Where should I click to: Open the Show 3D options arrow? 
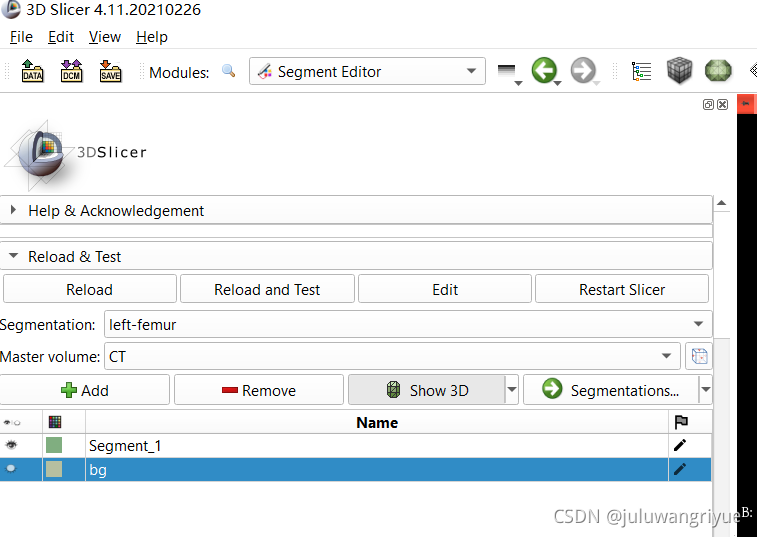pos(512,390)
